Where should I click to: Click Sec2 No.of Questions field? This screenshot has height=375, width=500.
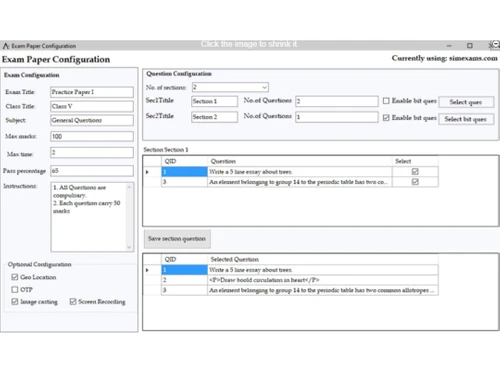(337, 117)
